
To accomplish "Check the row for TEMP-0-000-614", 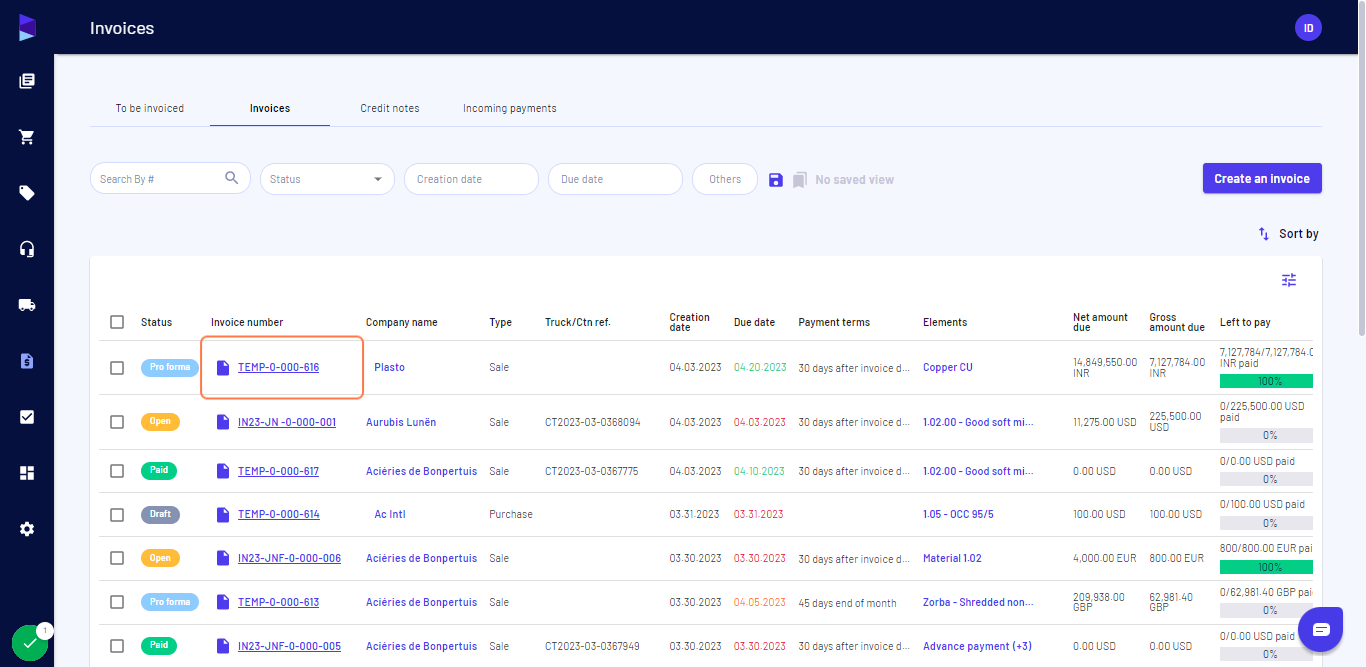I will [x=117, y=515].
